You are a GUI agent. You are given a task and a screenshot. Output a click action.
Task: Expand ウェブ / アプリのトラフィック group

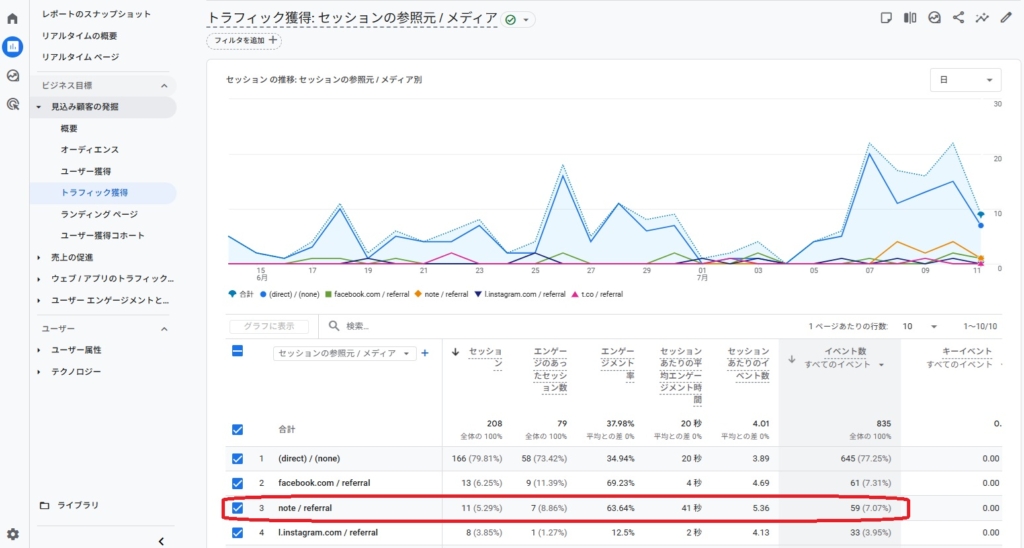pos(39,279)
